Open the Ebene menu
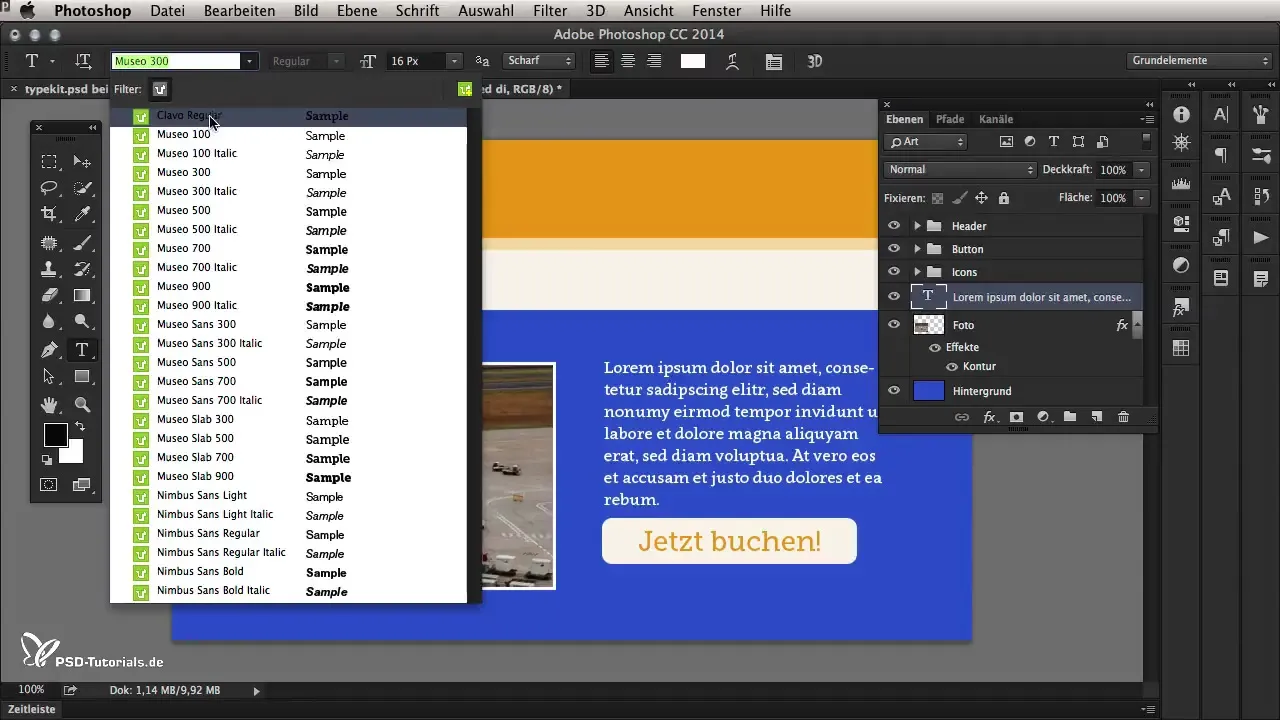This screenshot has height=720, width=1280. 359,11
